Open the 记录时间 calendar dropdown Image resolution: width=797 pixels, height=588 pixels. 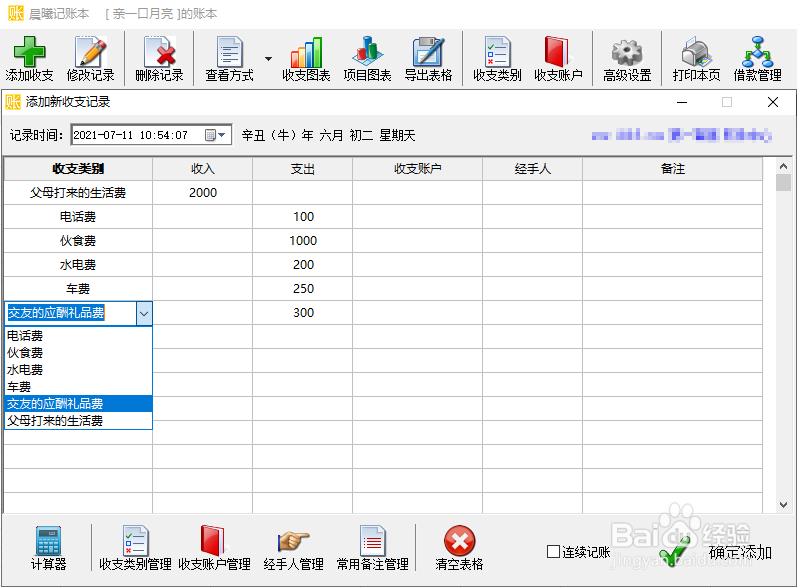pyautogui.click(x=216, y=135)
